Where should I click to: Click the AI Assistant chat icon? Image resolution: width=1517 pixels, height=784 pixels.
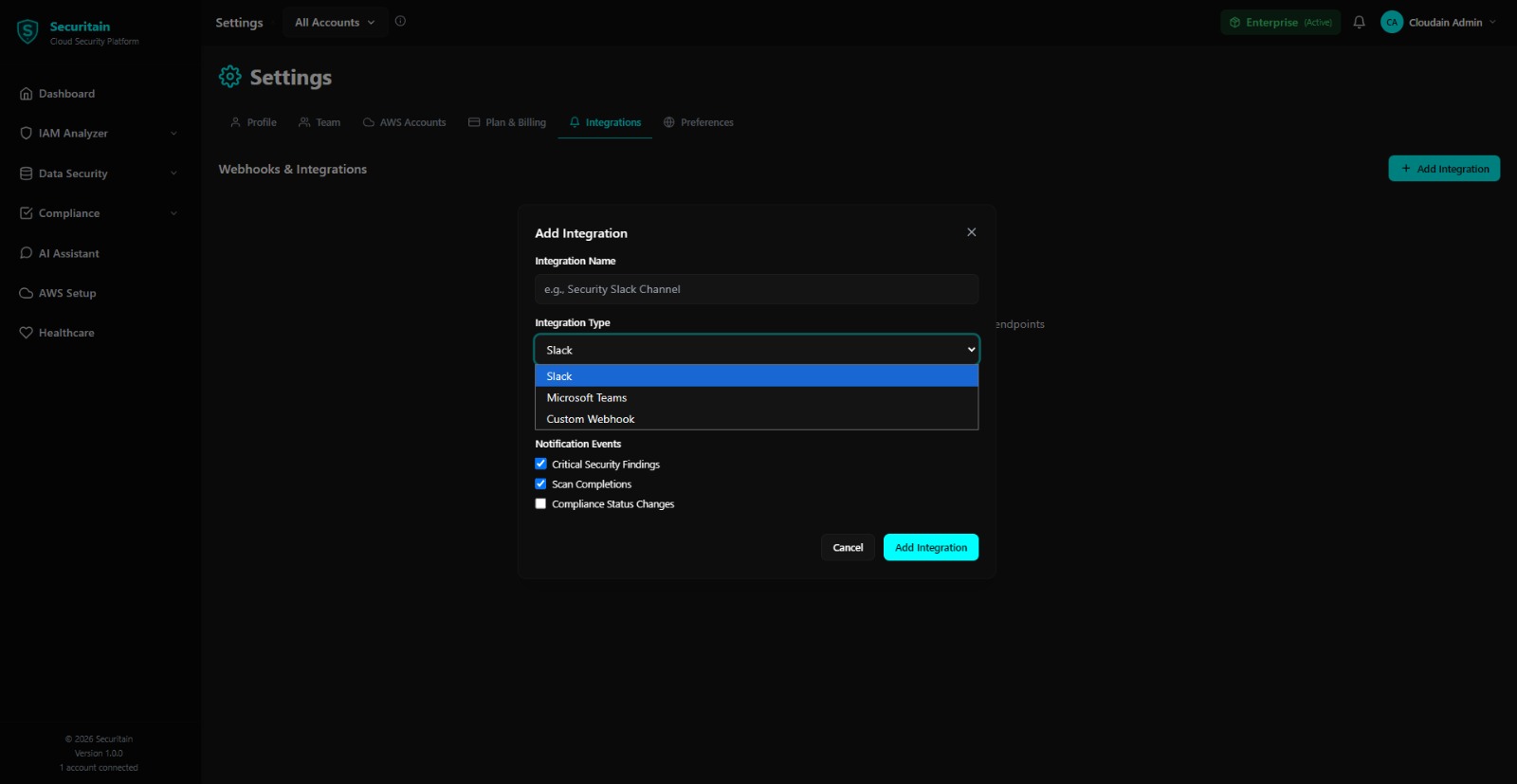pos(26,253)
